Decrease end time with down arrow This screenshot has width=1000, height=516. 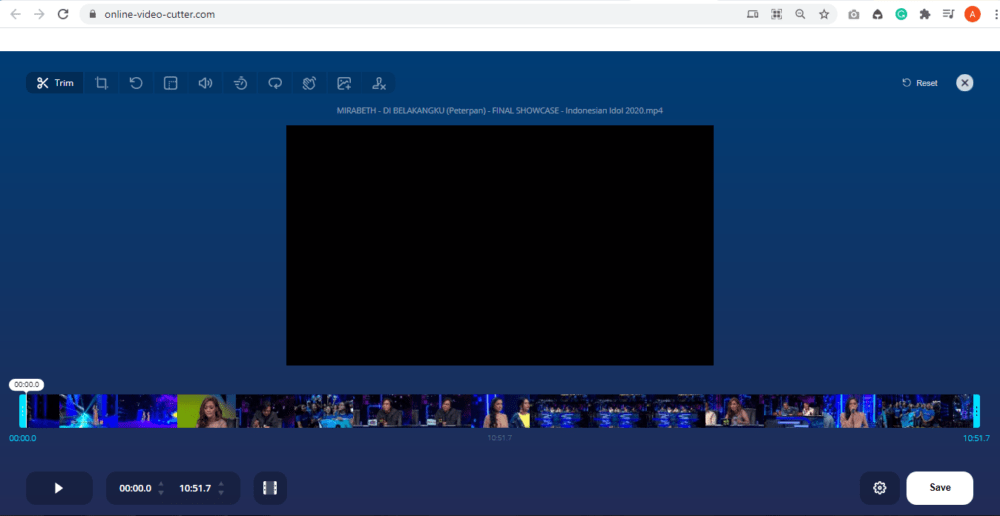click(221, 492)
